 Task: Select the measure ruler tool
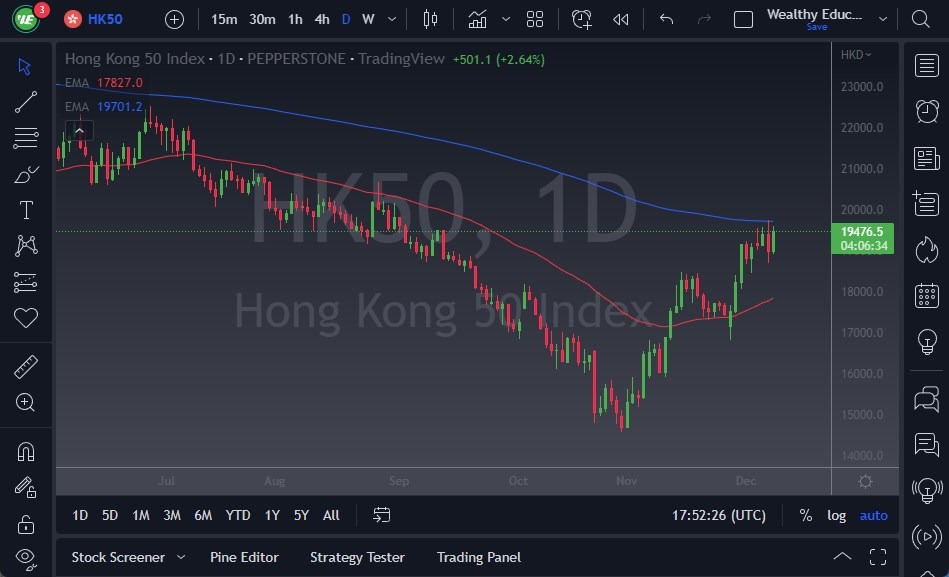pos(25,366)
